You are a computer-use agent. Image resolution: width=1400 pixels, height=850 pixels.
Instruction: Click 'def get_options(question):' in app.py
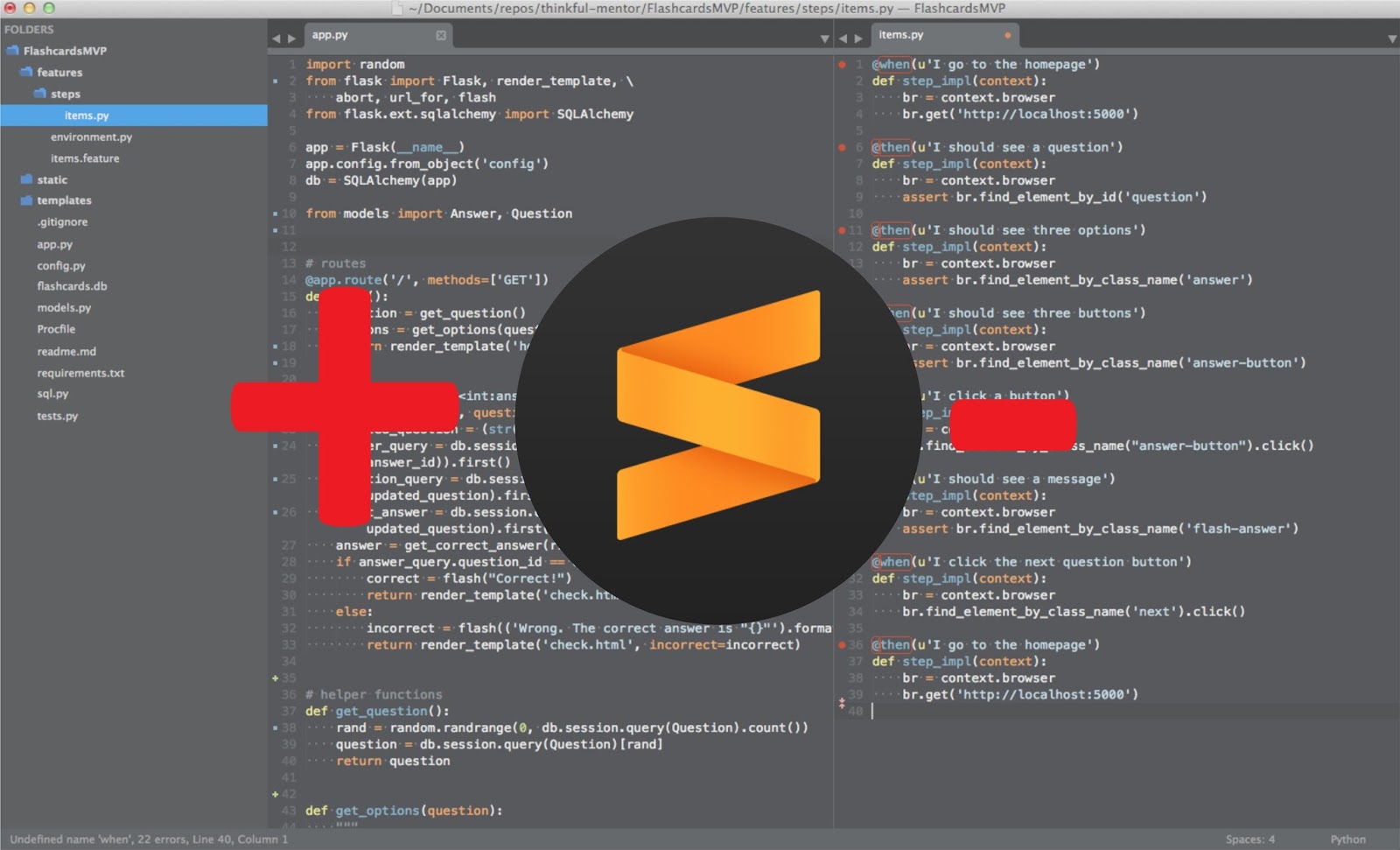pos(404,811)
